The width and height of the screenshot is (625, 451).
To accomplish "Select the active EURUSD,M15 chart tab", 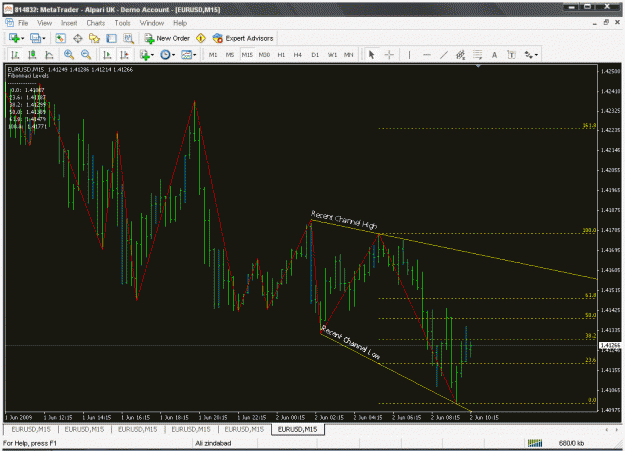I will [x=298, y=429].
